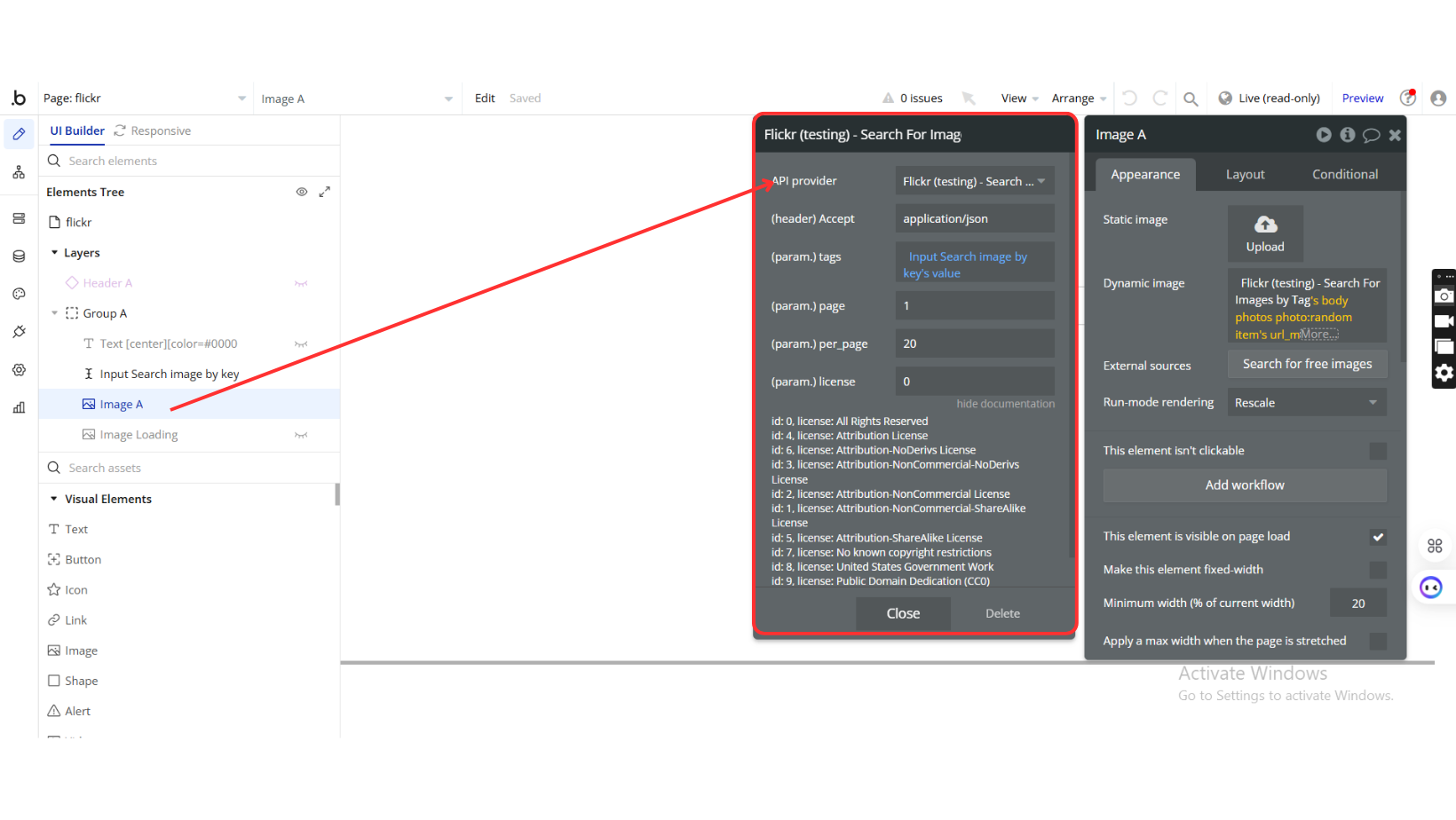1456x820 pixels.
Task: Open the Logs chart icon in the sidebar
Action: tap(19, 408)
